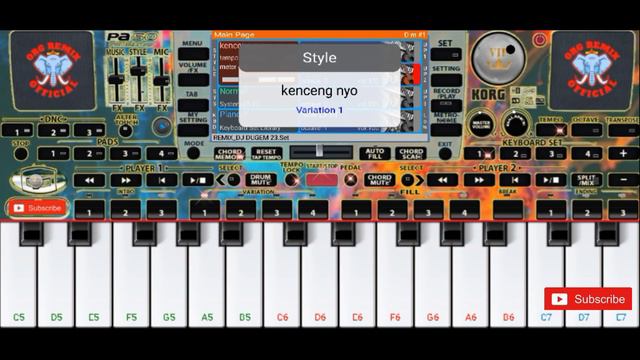Select Pad 3
Screen dimensions: 640x360
[x=125, y=154]
